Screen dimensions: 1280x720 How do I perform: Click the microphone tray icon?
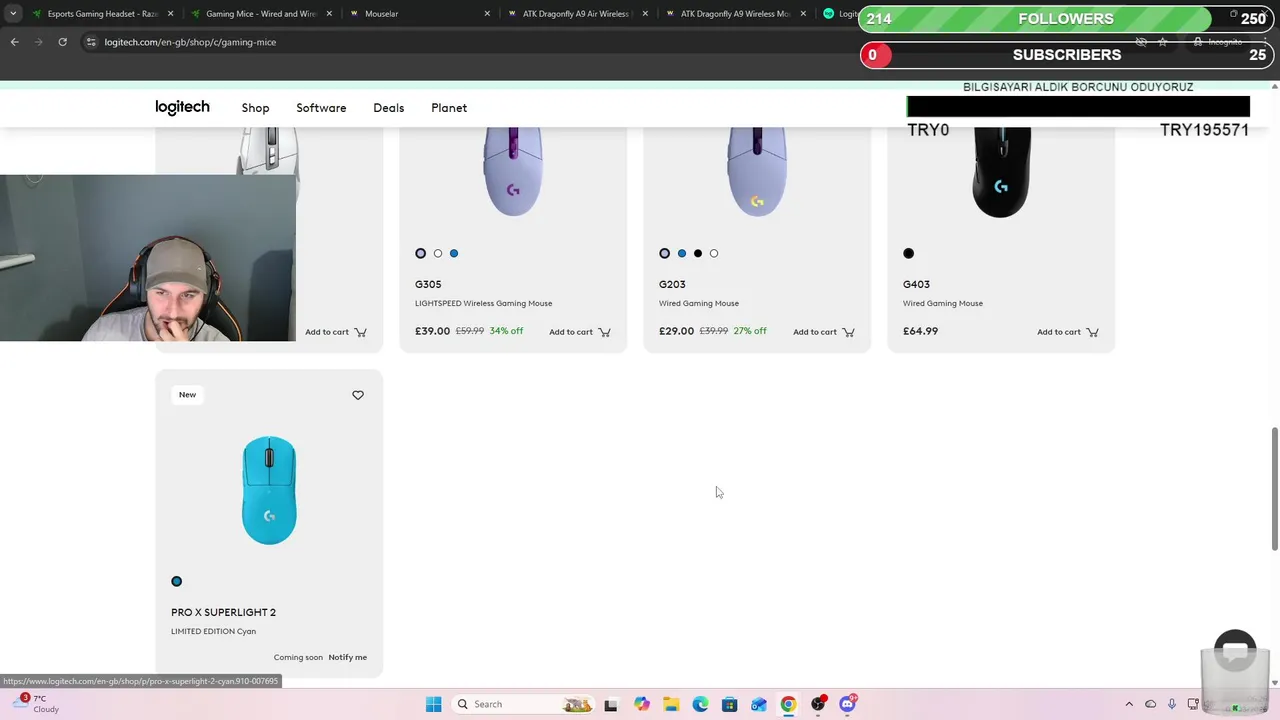pyautogui.click(x=1171, y=704)
